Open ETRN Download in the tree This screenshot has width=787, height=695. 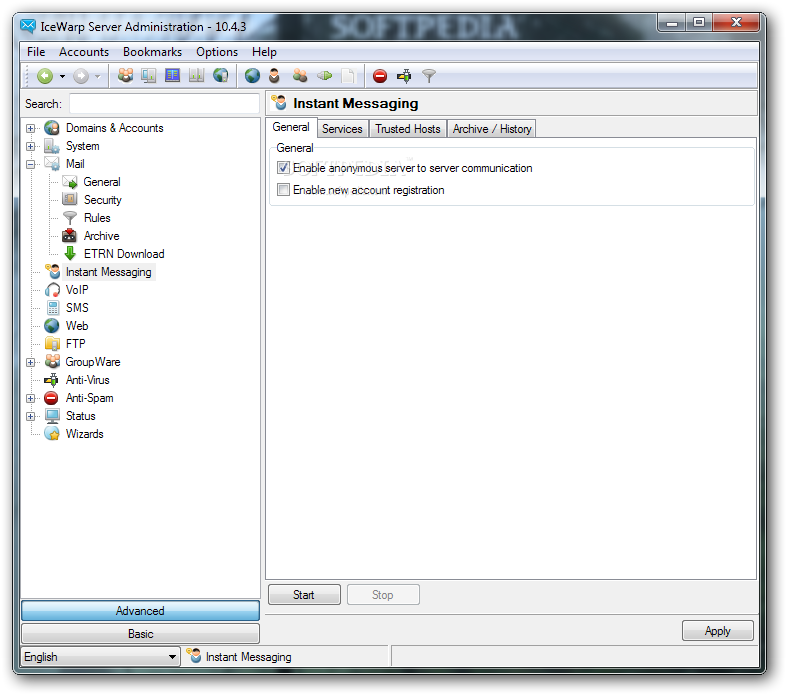tap(124, 254)
